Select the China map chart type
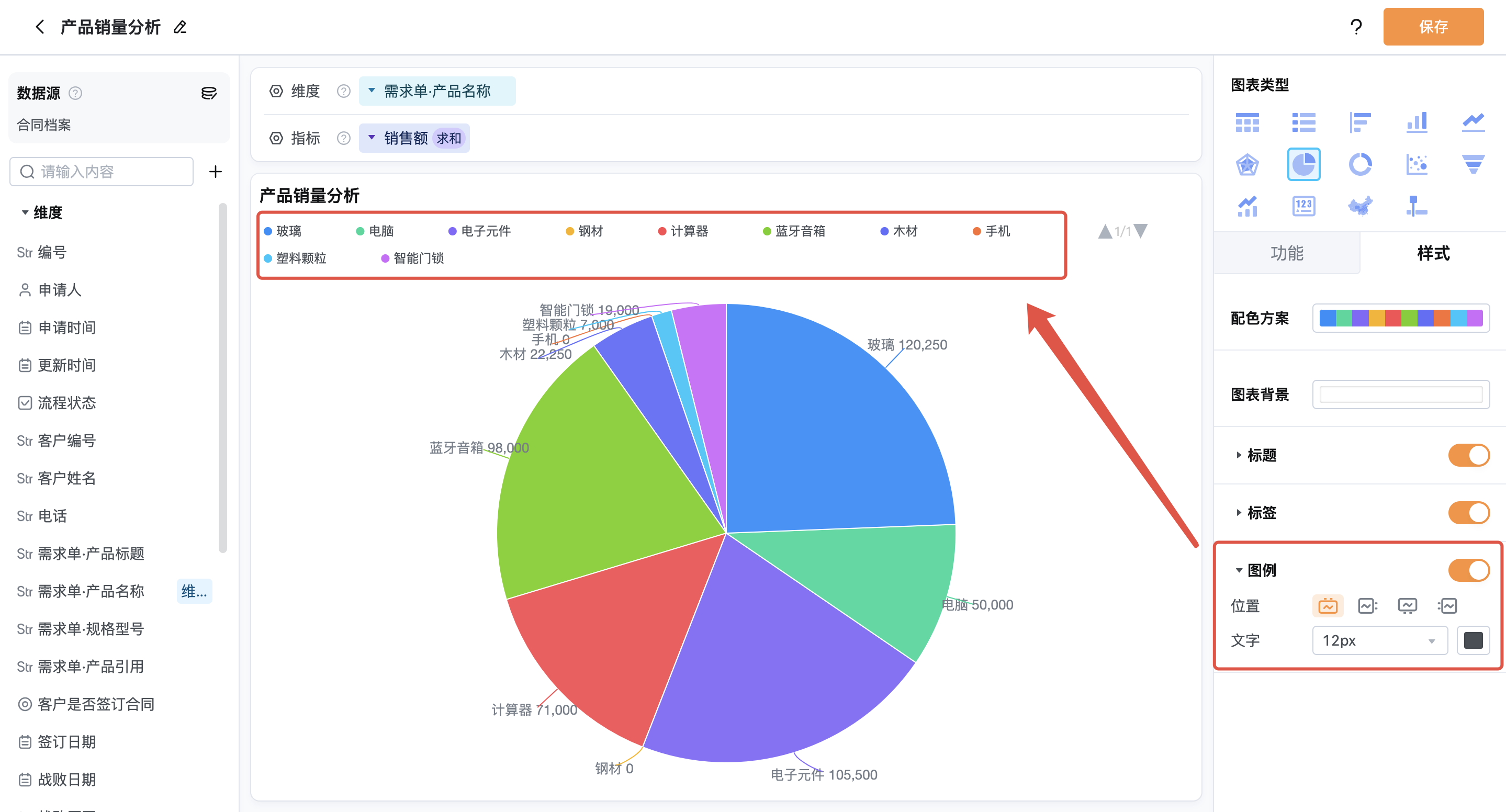 [1361, 206]
